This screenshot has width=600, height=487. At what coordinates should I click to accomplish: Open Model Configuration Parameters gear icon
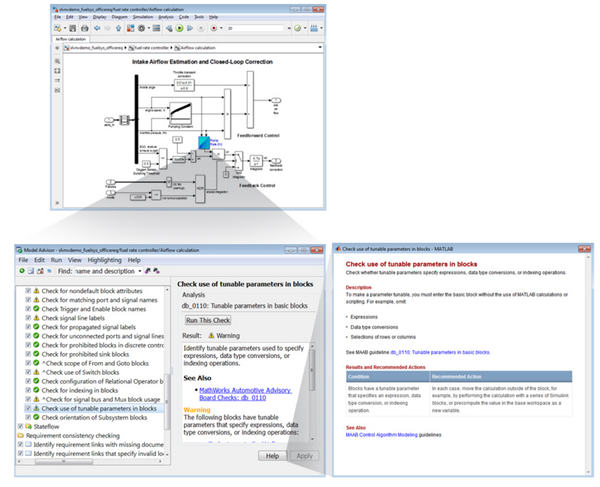point(142,28)
